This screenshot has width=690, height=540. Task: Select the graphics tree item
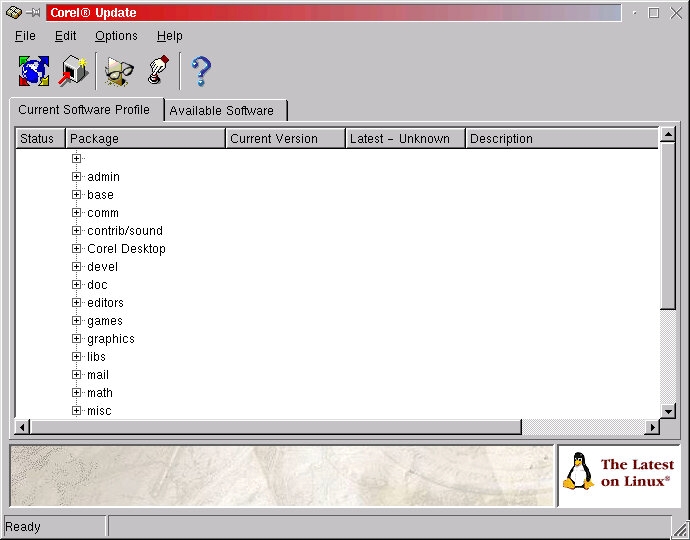(110, 339)
